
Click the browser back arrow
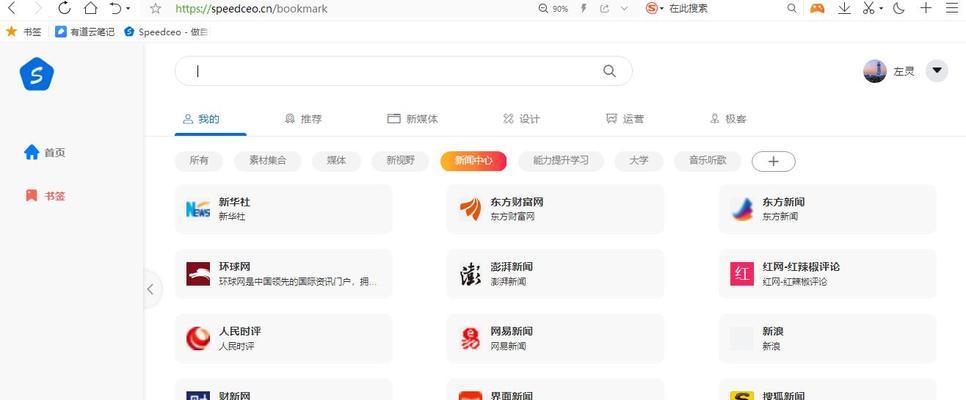pyautogui.click(x=12, y=9)
